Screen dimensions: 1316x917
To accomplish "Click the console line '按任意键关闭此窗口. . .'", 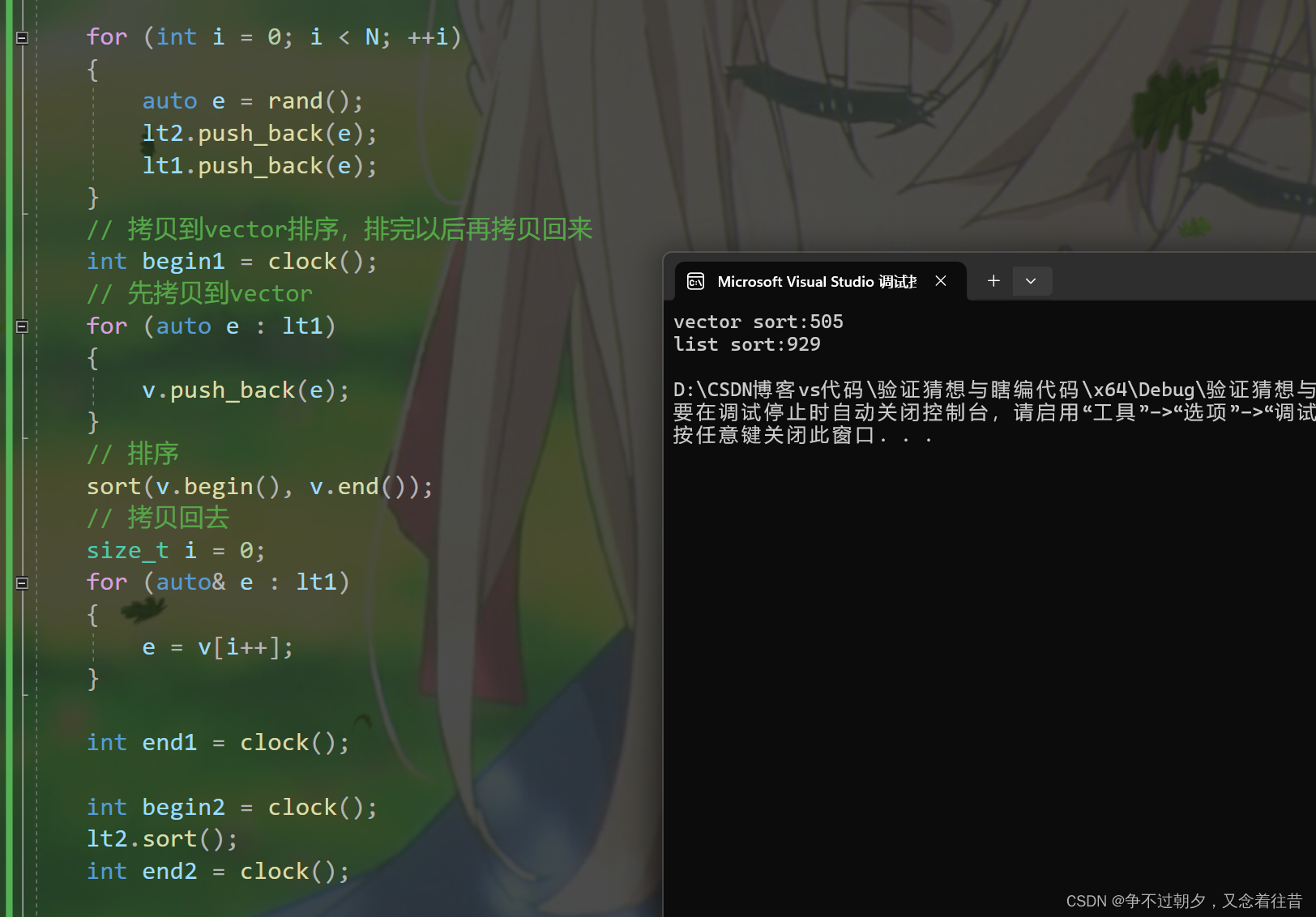I will (x=803, y=435).
